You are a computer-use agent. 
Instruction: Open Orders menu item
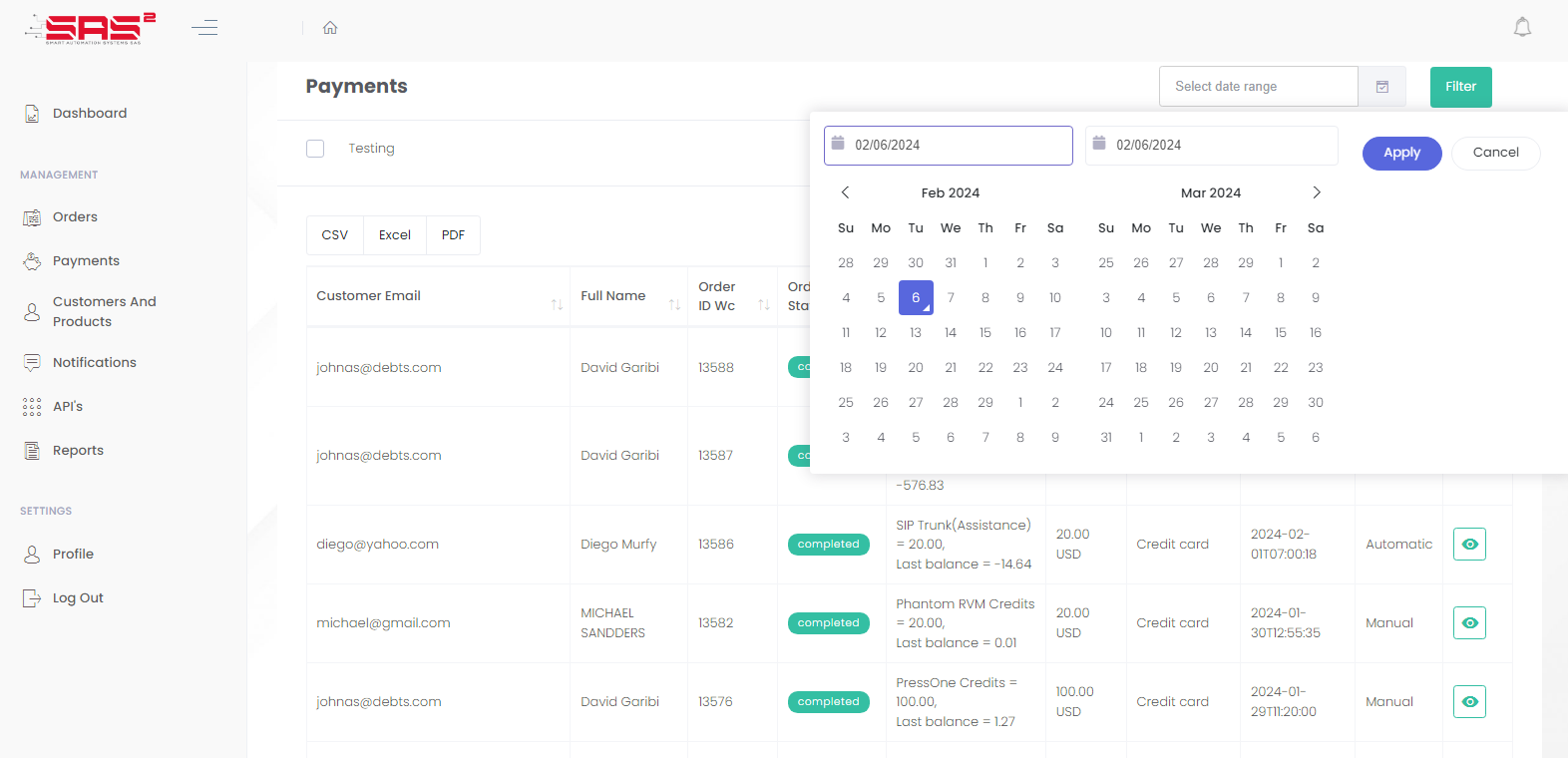75,217
